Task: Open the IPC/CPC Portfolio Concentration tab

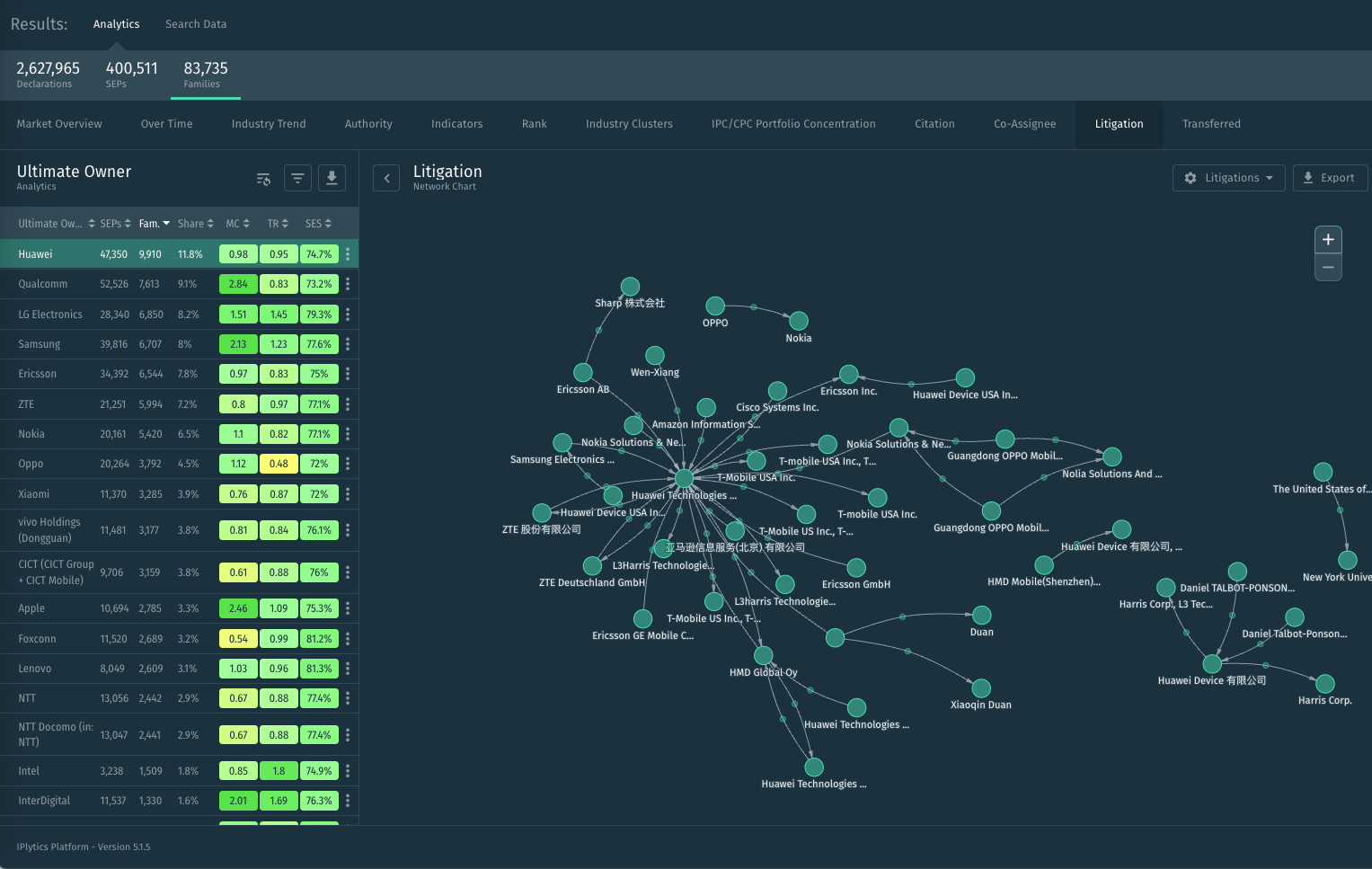Action: [x=793, y=124]
